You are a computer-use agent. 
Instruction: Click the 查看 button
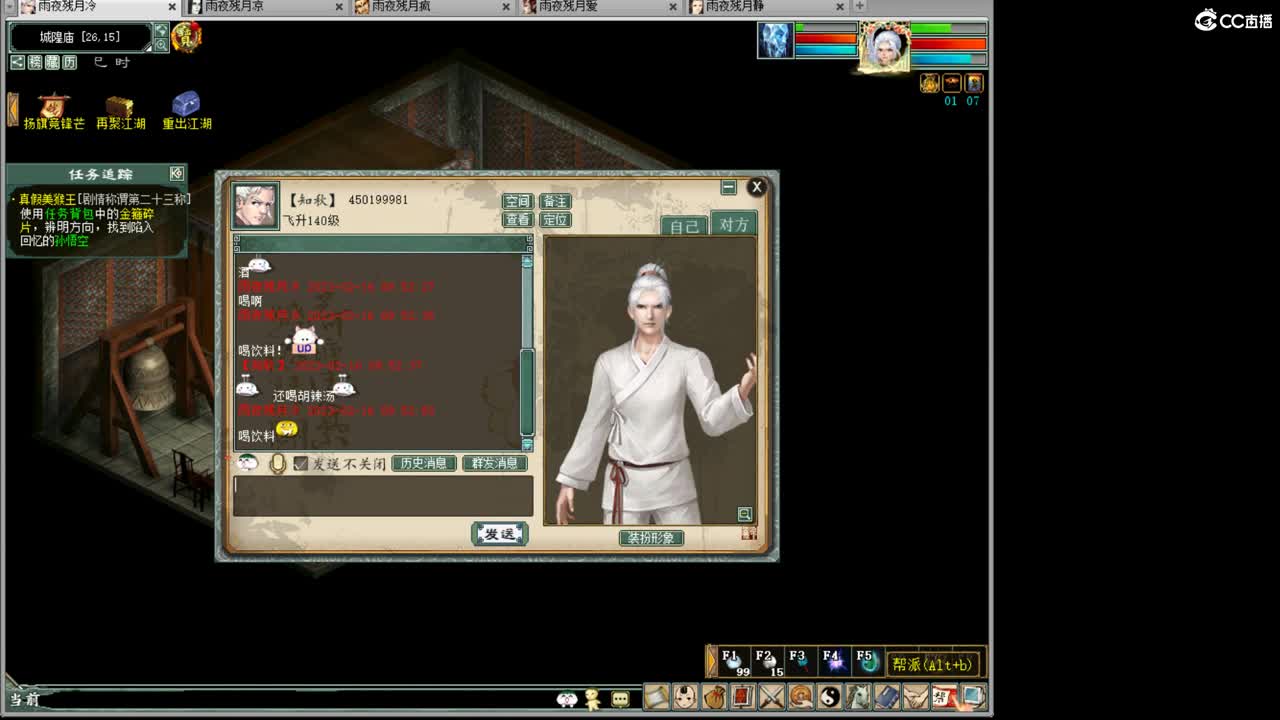point(517,220)
